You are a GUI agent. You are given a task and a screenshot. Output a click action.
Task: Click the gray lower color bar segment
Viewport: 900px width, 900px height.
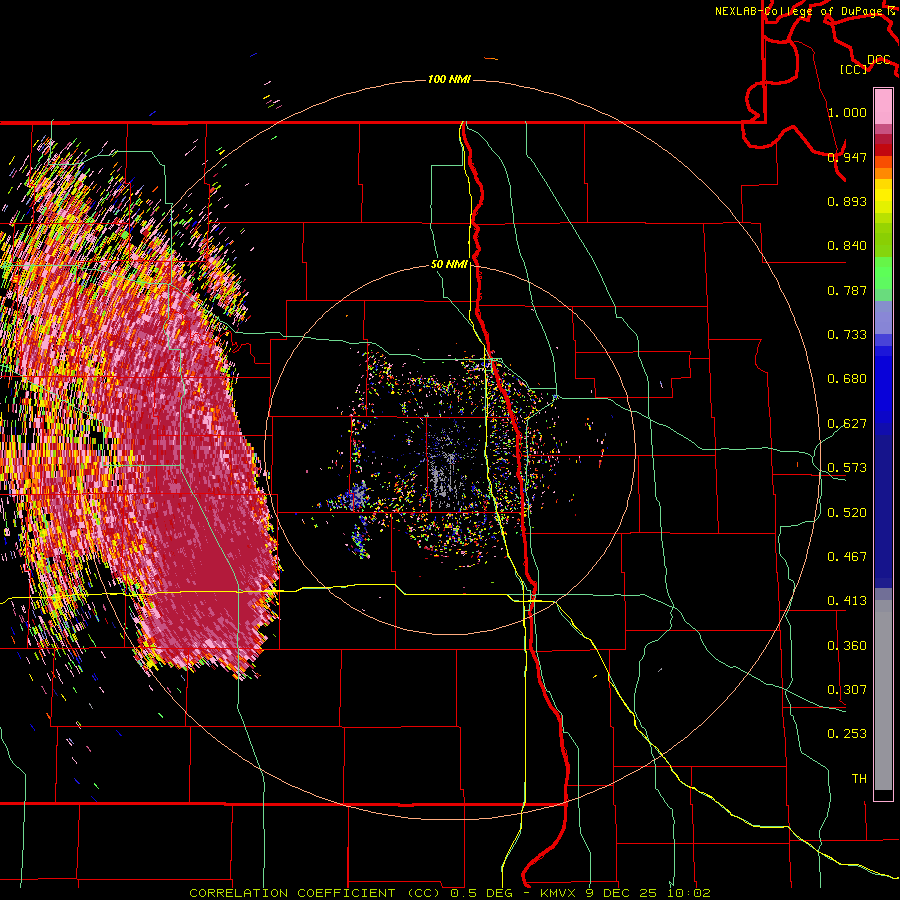point(883,695)
